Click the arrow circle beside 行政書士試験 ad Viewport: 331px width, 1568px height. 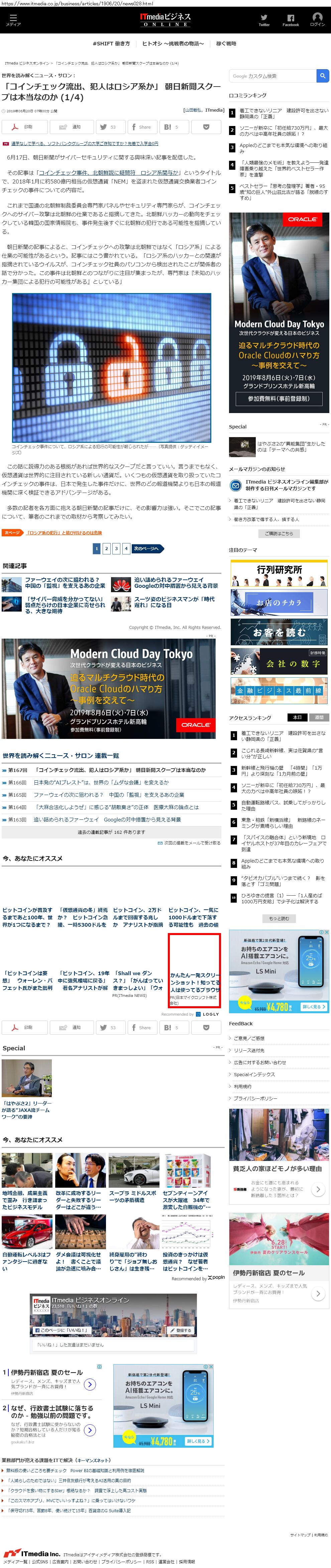coord(90,1430)
